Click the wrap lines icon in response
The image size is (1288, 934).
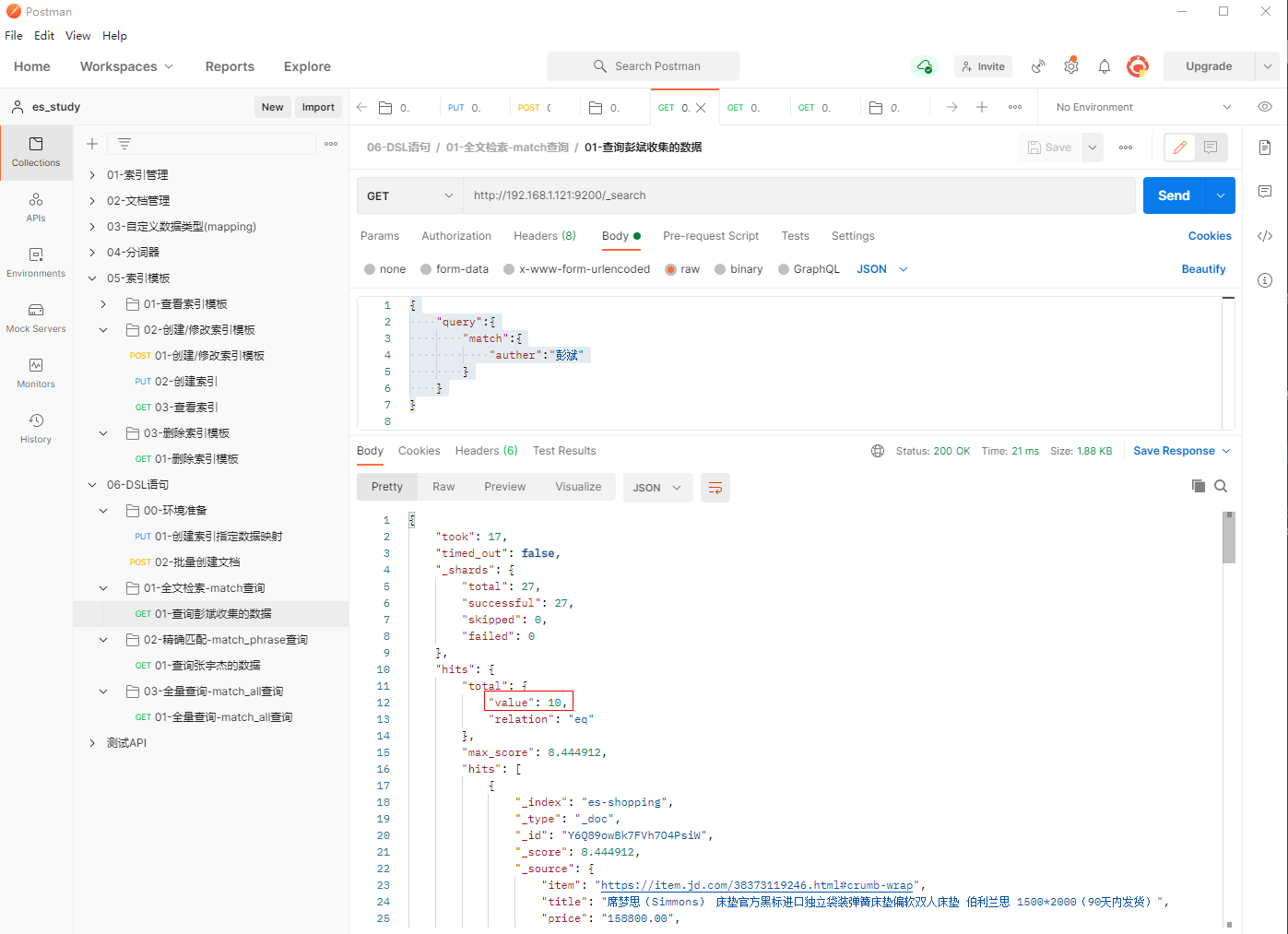pos(715,488)
